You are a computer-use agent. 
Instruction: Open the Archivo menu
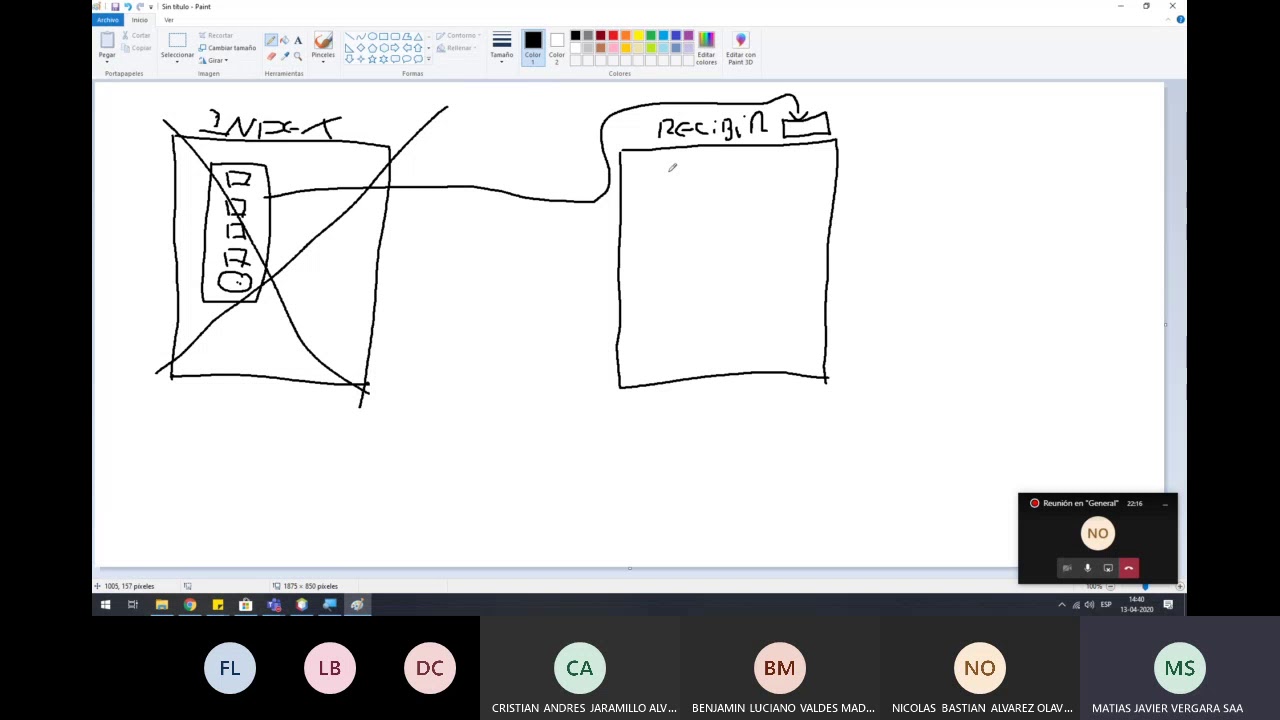108,20
